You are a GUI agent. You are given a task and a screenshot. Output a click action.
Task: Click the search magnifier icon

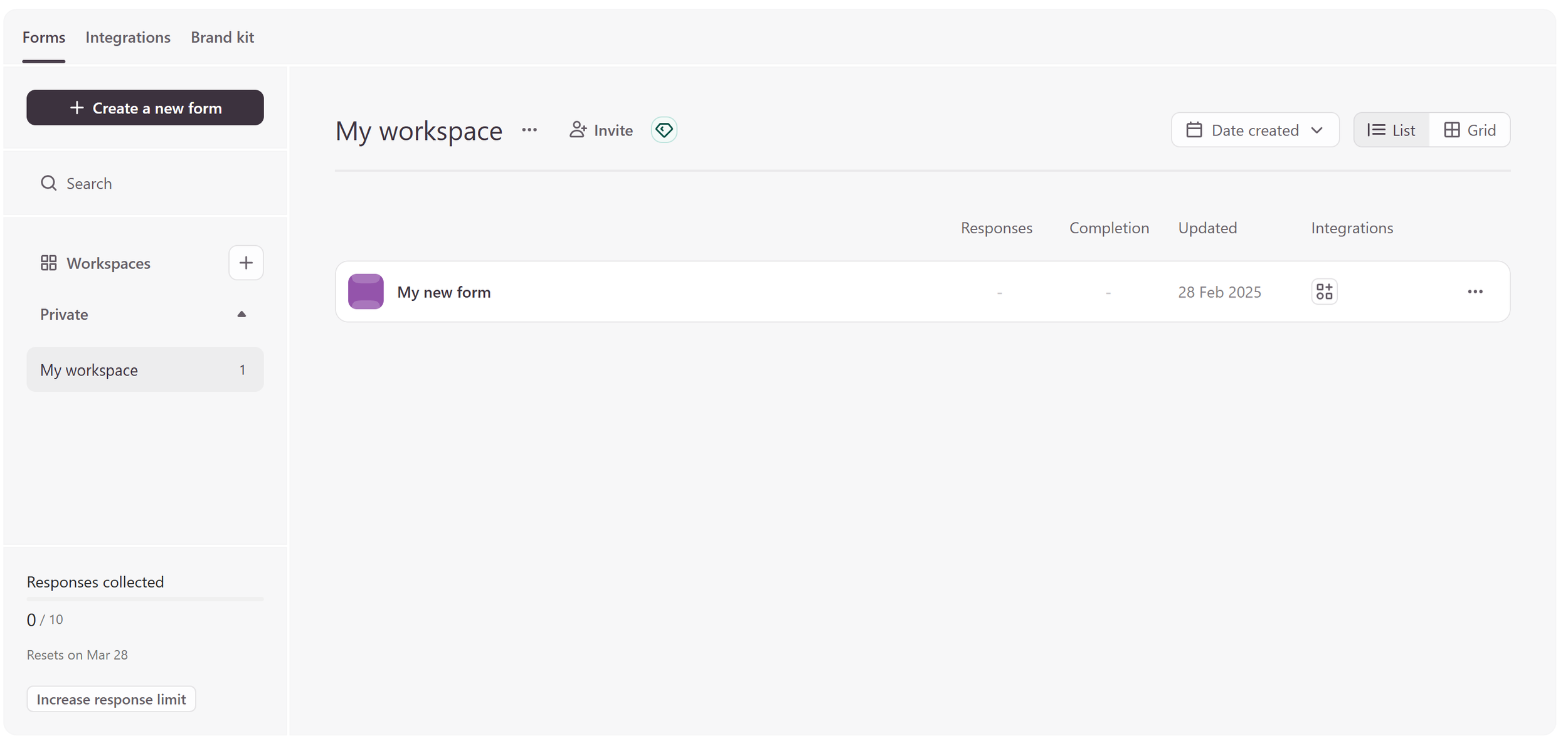coord(48,183)
